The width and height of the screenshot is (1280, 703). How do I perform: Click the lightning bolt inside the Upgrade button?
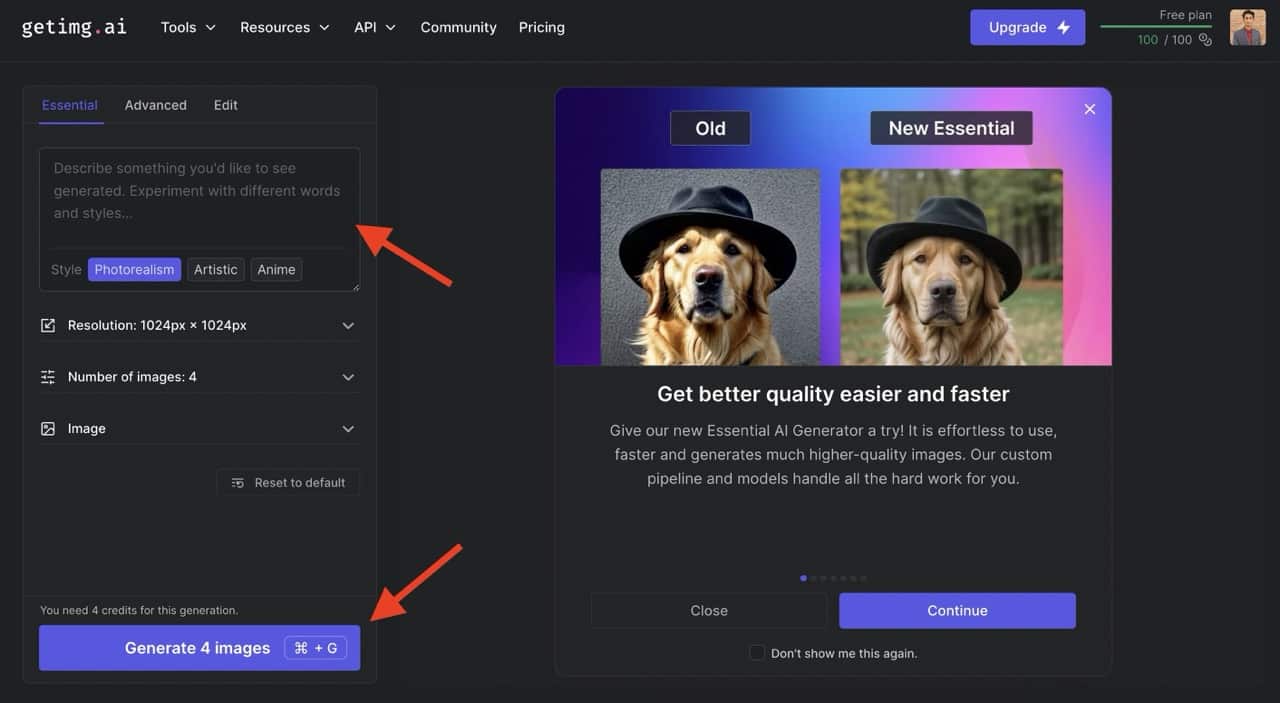click(1063, 27)
